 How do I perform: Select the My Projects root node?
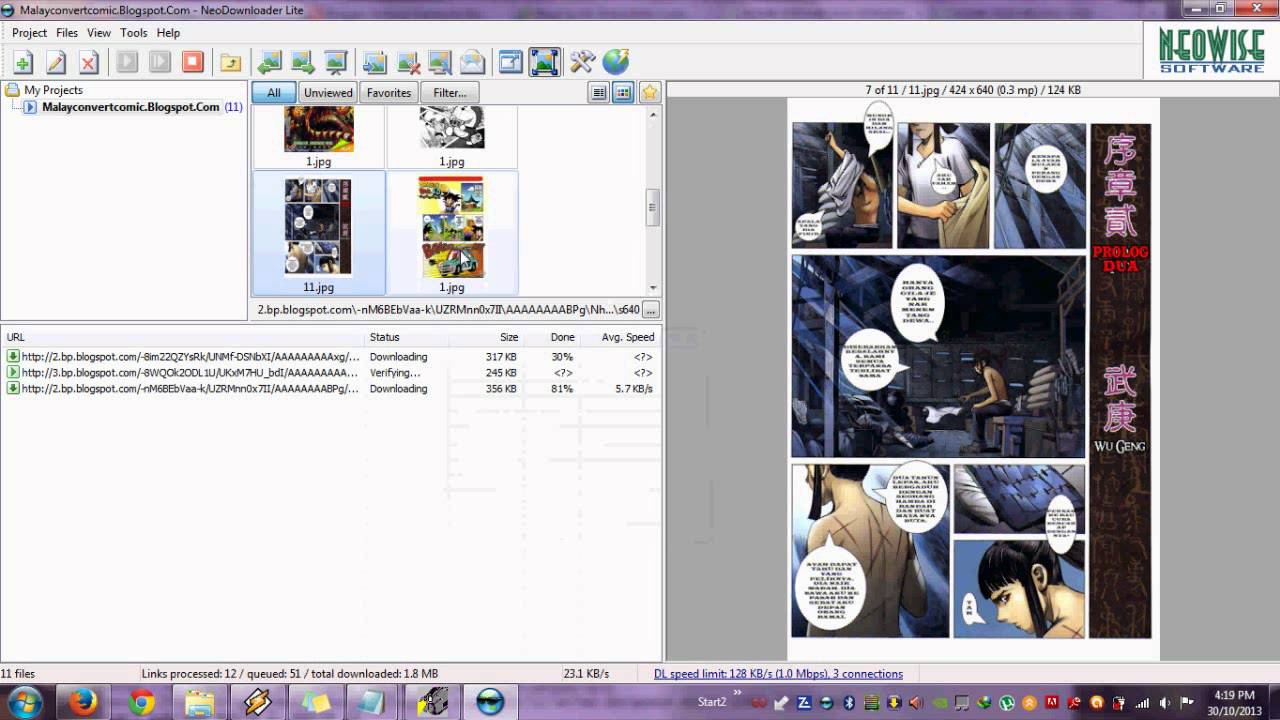click(53, 90)
